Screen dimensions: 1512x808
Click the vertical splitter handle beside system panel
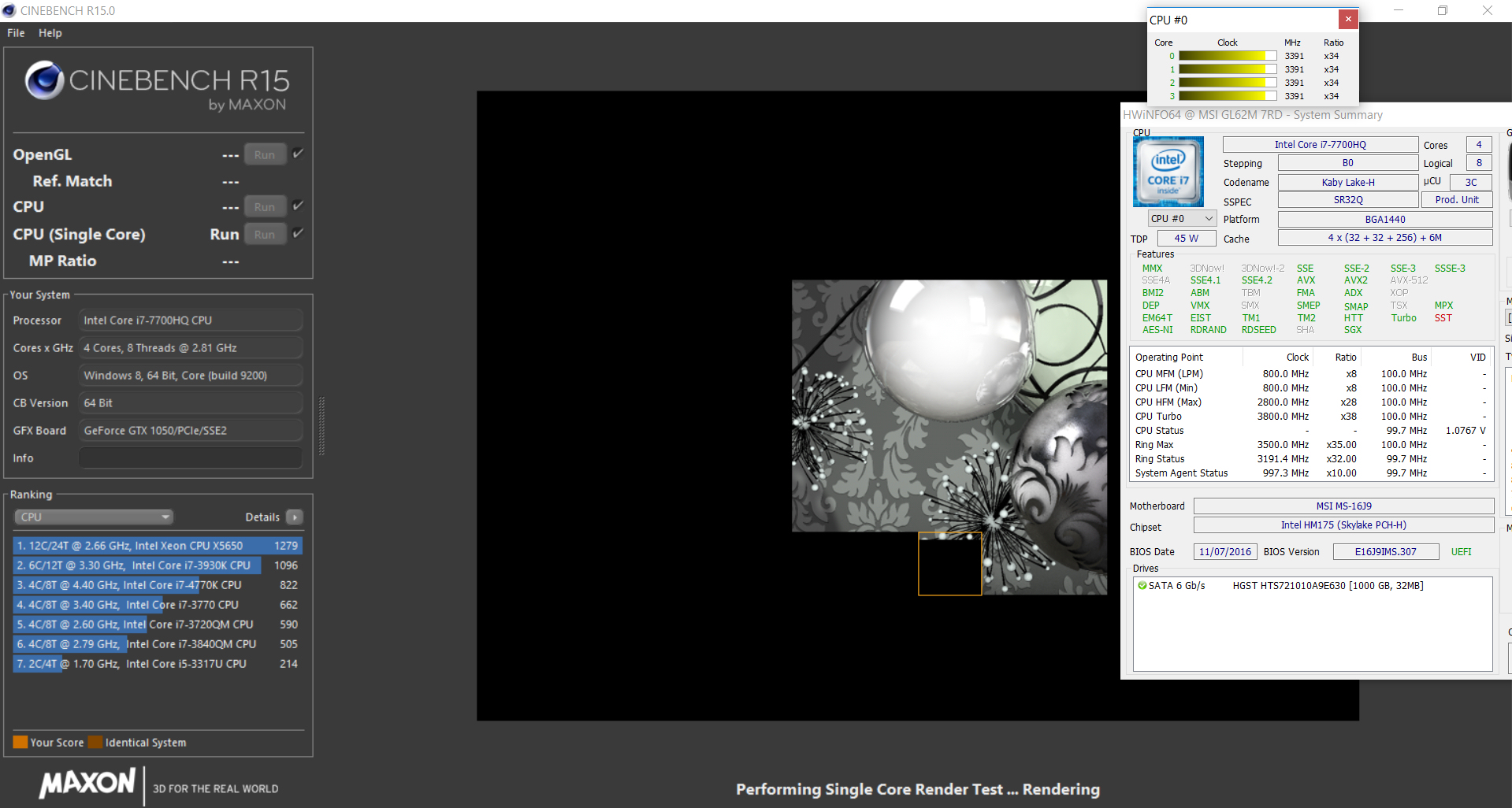321,425
